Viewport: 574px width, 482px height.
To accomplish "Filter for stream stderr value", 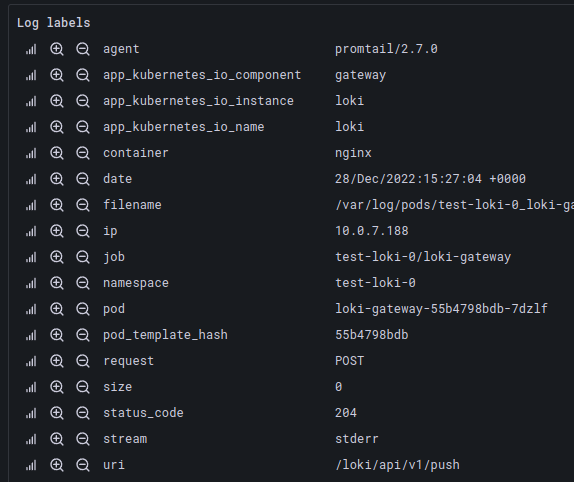I will (57, 439).
